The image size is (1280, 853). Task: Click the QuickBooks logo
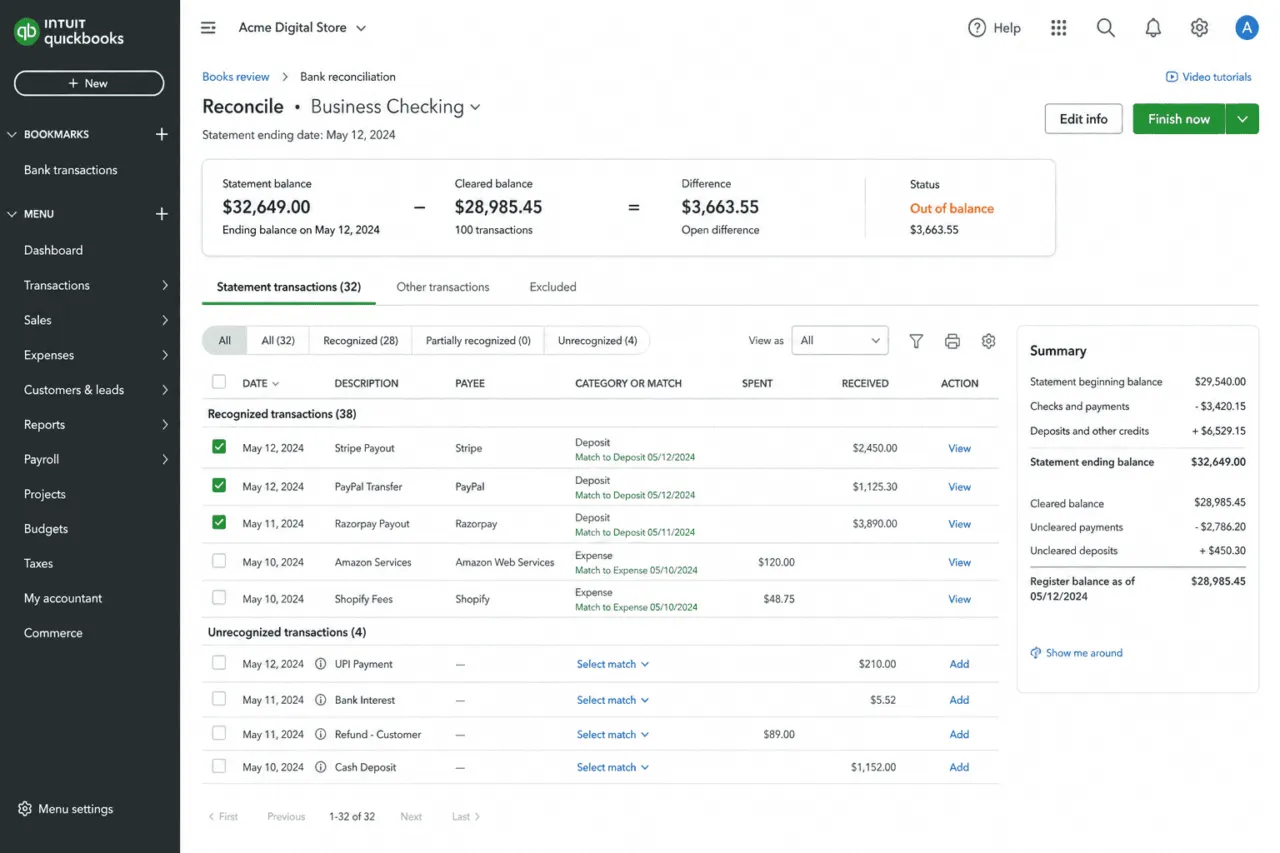tap(70, 32)
